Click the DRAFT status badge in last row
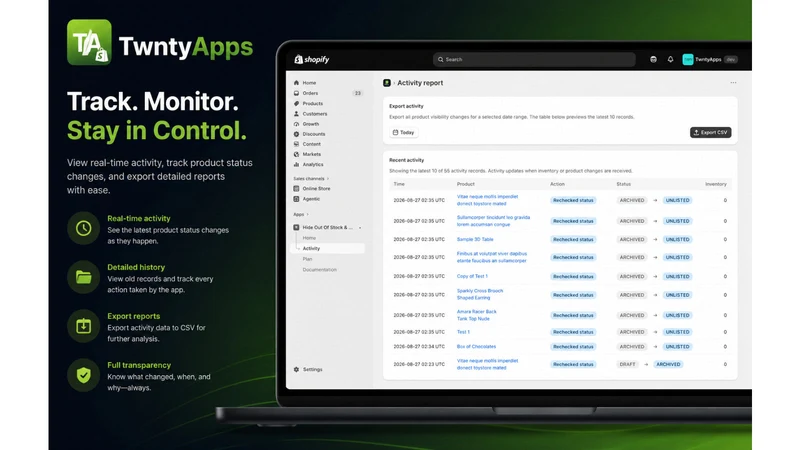Image resolution: width=800 pixels, height=450 pixels. [628, 365]
